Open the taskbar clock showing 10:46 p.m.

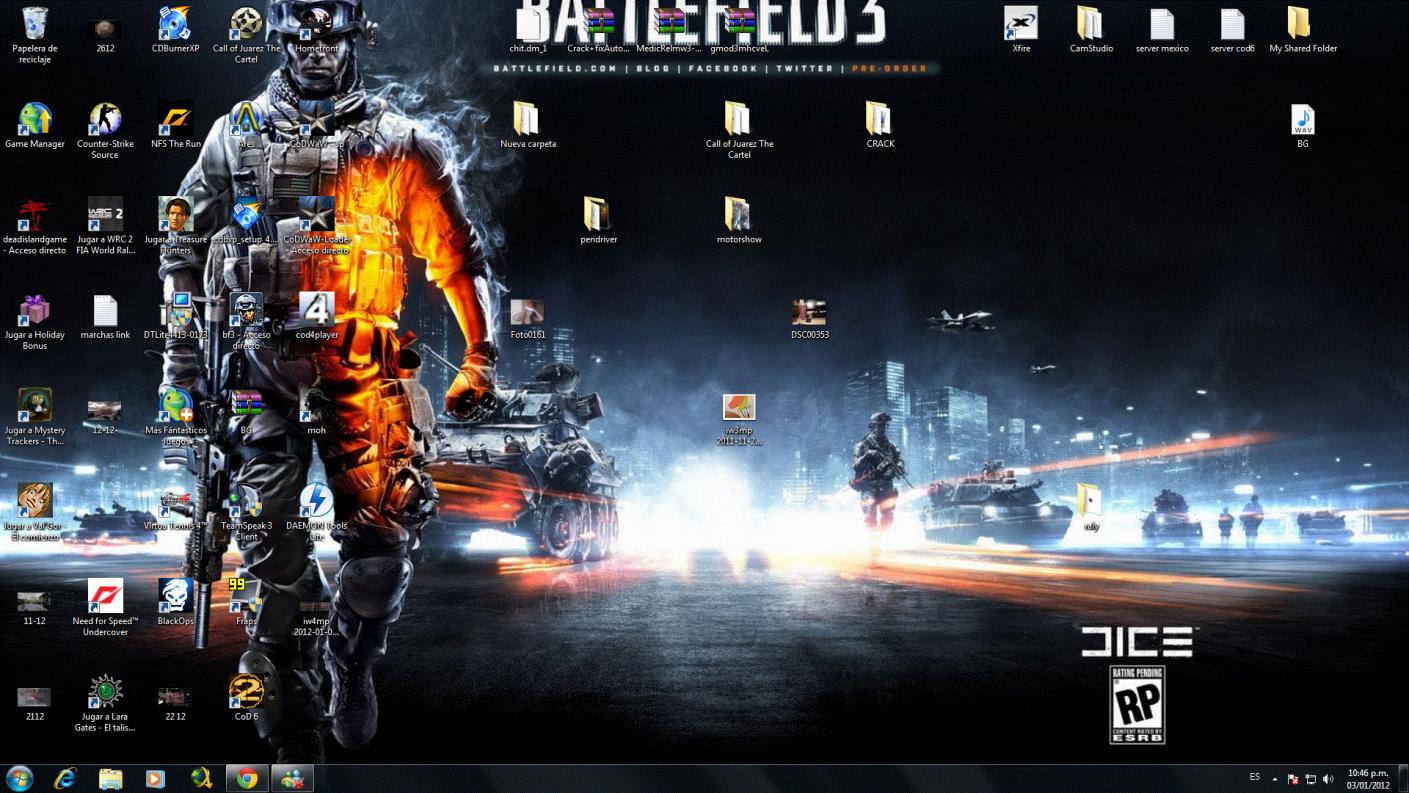tap(1368, 778)
